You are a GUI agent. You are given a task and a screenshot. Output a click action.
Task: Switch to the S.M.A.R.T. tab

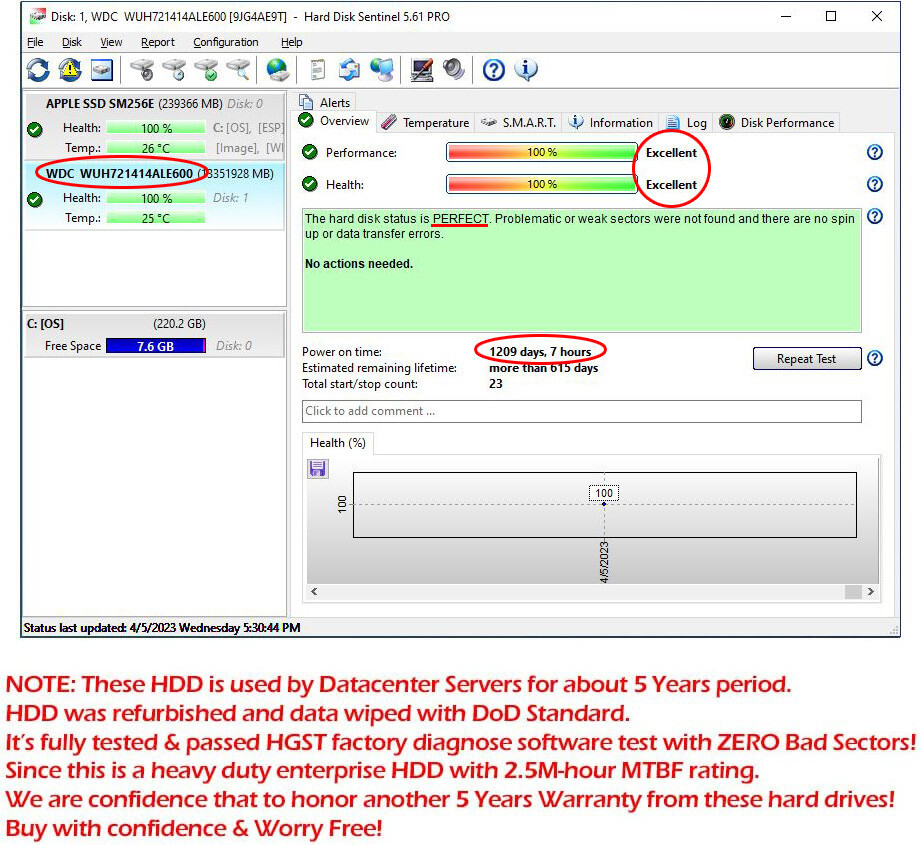[519, 122]
